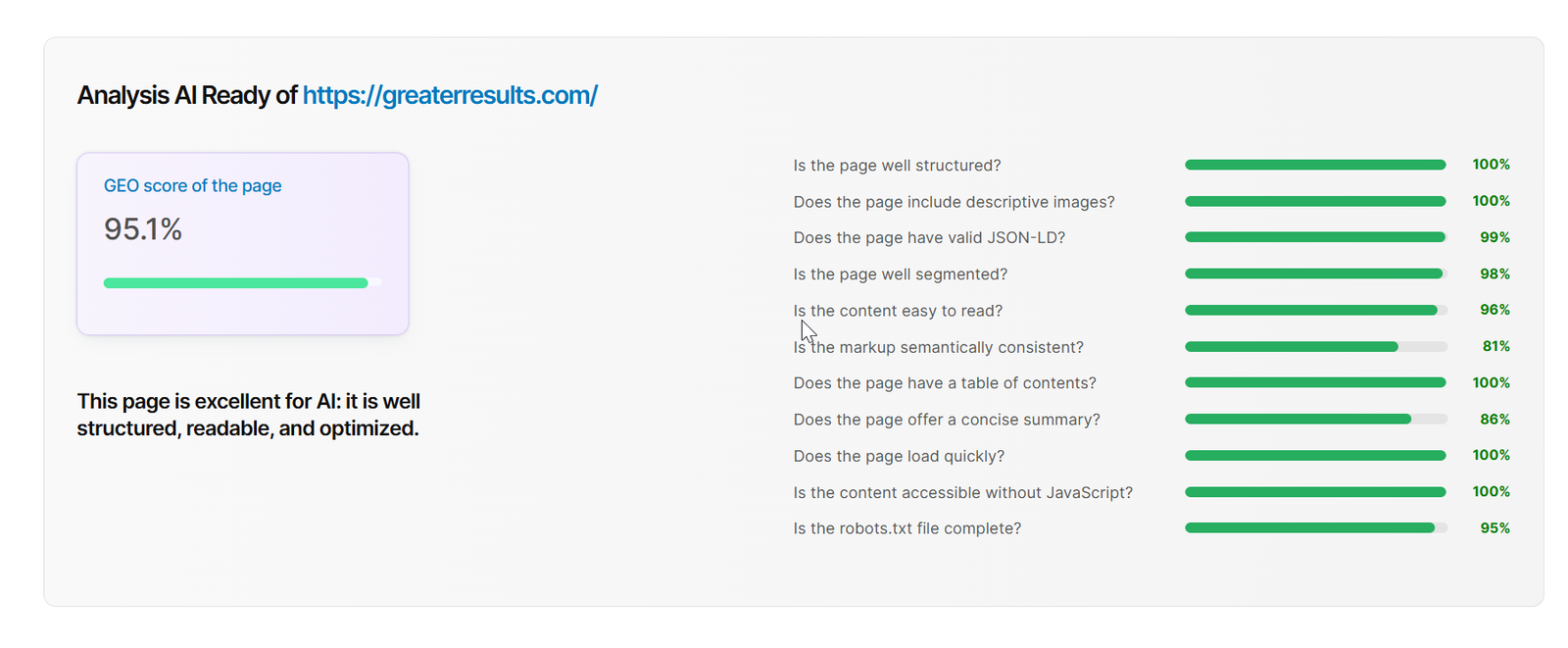The image size is (1568, 648).
Task: Click the robots.txt 95% percentage
Action: click(x=1494, y=527)
